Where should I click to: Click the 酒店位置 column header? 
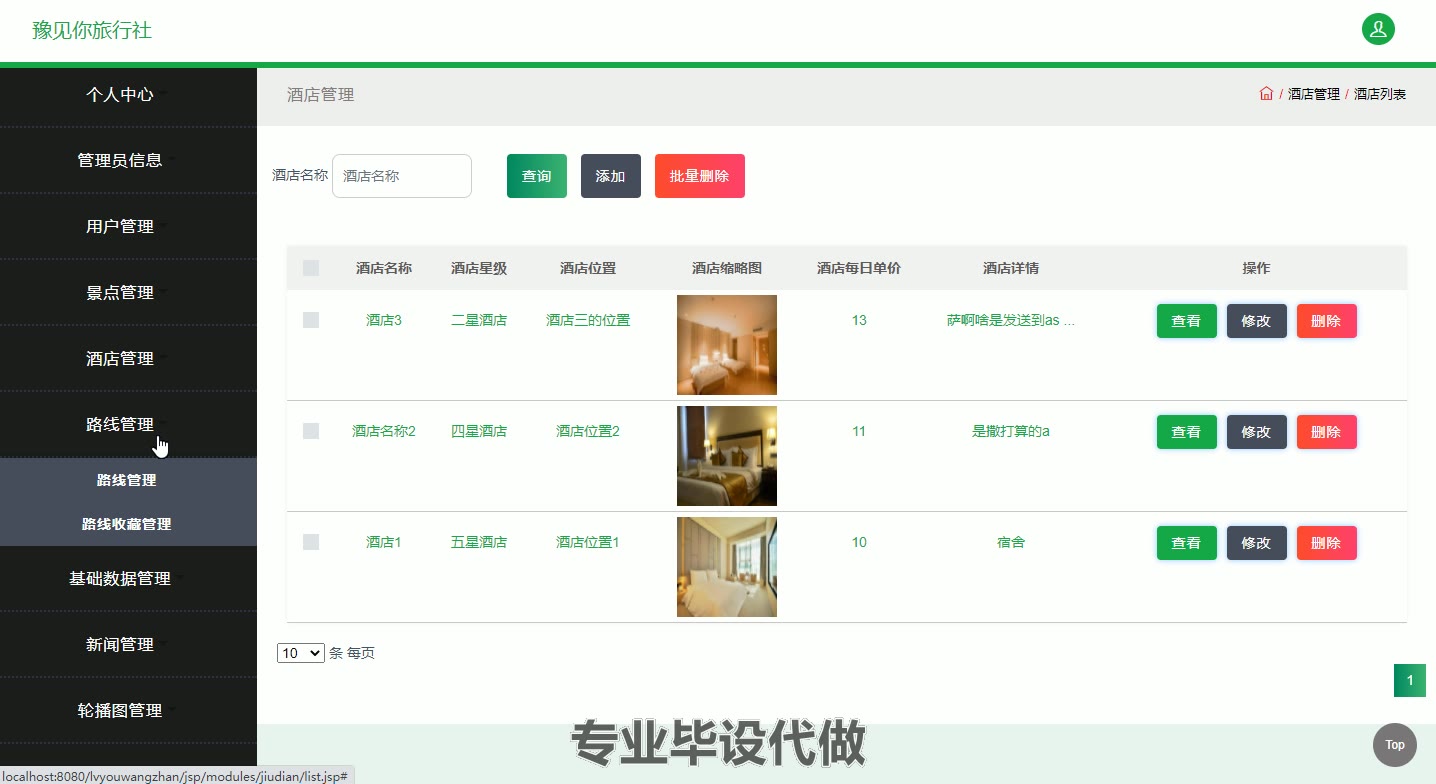588,268
